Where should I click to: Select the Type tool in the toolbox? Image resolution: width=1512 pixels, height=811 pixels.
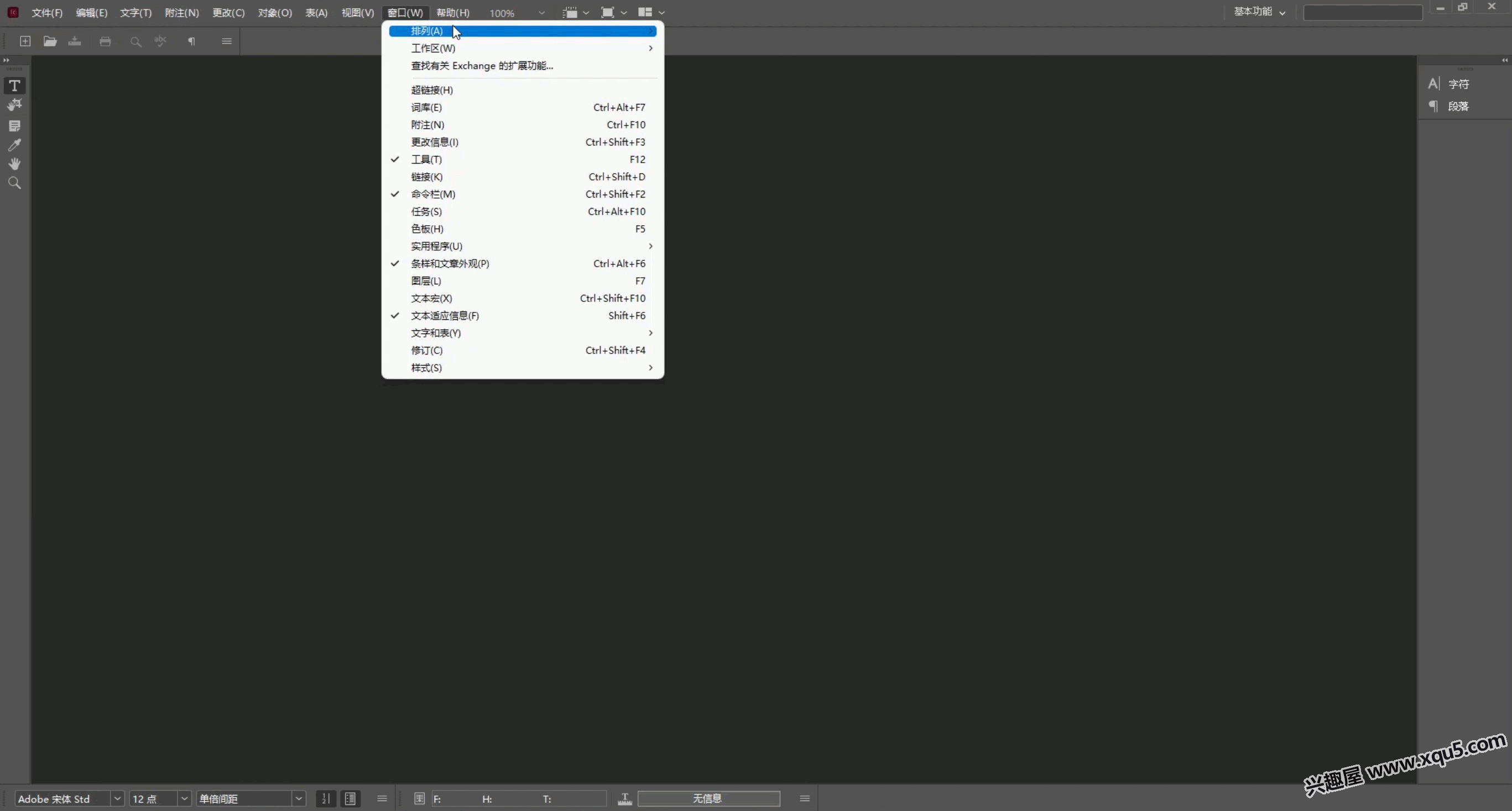(x=15, y=86)
